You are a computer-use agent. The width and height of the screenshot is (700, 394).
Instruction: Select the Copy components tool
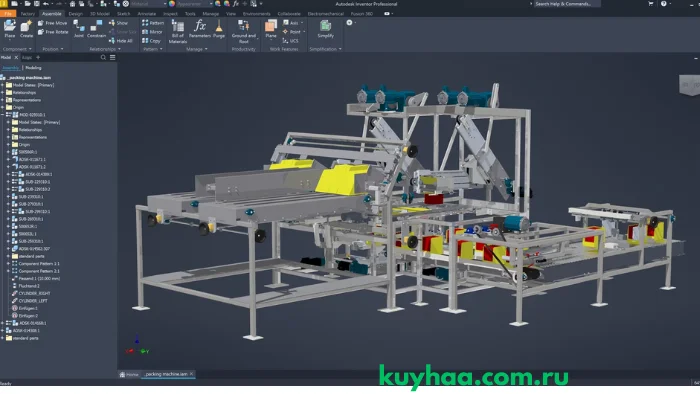[151, 41]
